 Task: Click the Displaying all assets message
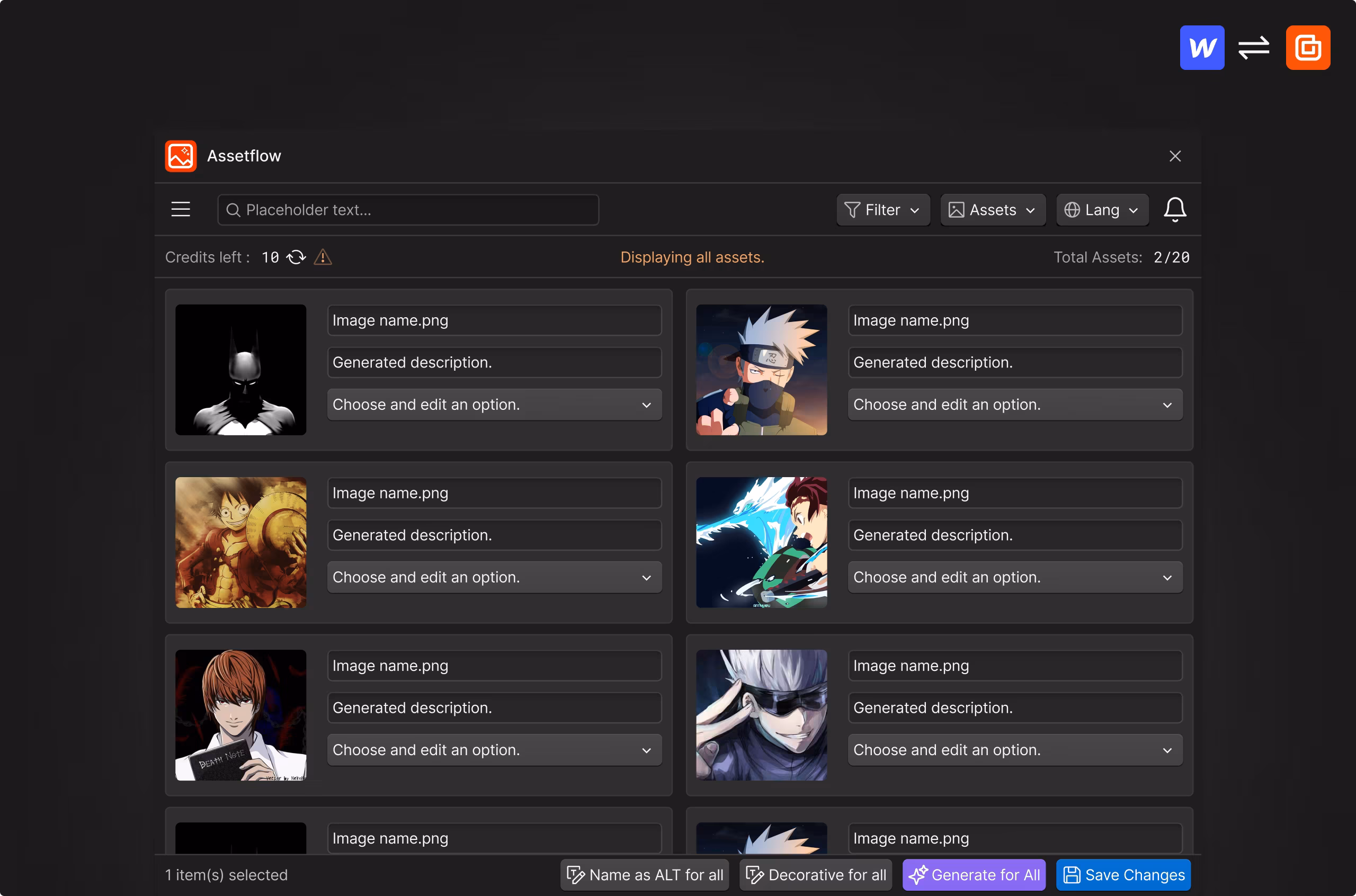[692, 257]
